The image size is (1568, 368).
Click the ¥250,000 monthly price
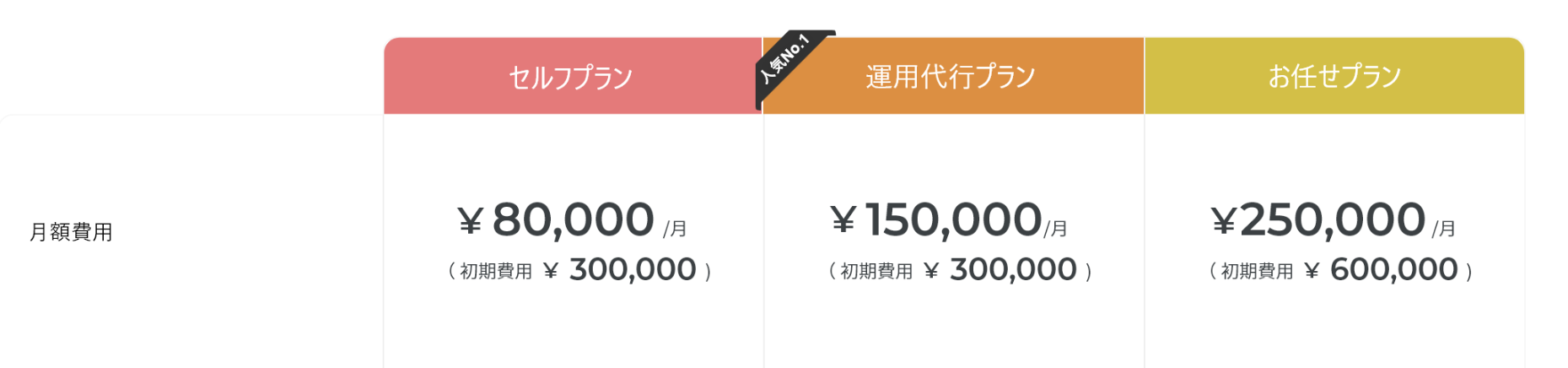coord(1333,219)
